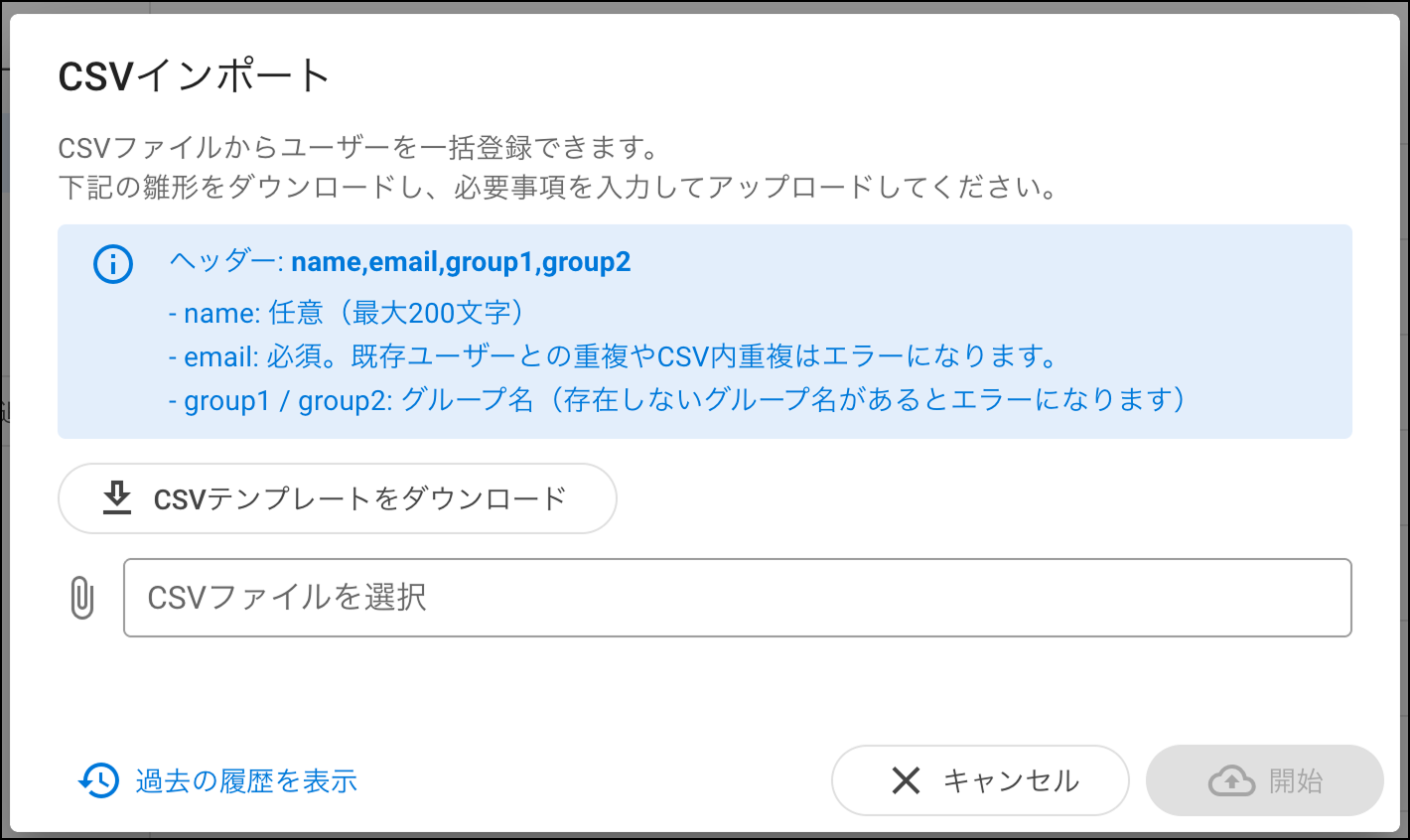Viewport: 1410px width, 840px height.
Task: Click the name: 任意 (最大200文字) line
Action: 348,314
